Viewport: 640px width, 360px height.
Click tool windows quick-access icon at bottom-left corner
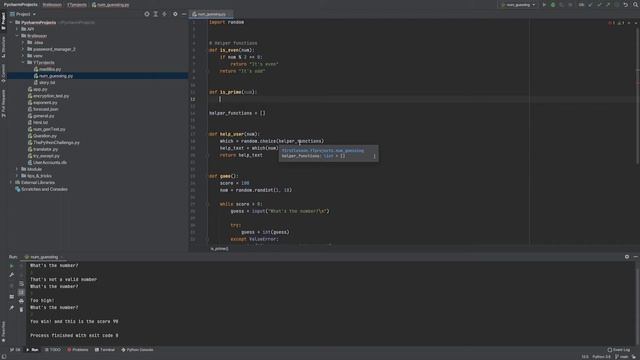pyautogui.click(x=3, y=356)
